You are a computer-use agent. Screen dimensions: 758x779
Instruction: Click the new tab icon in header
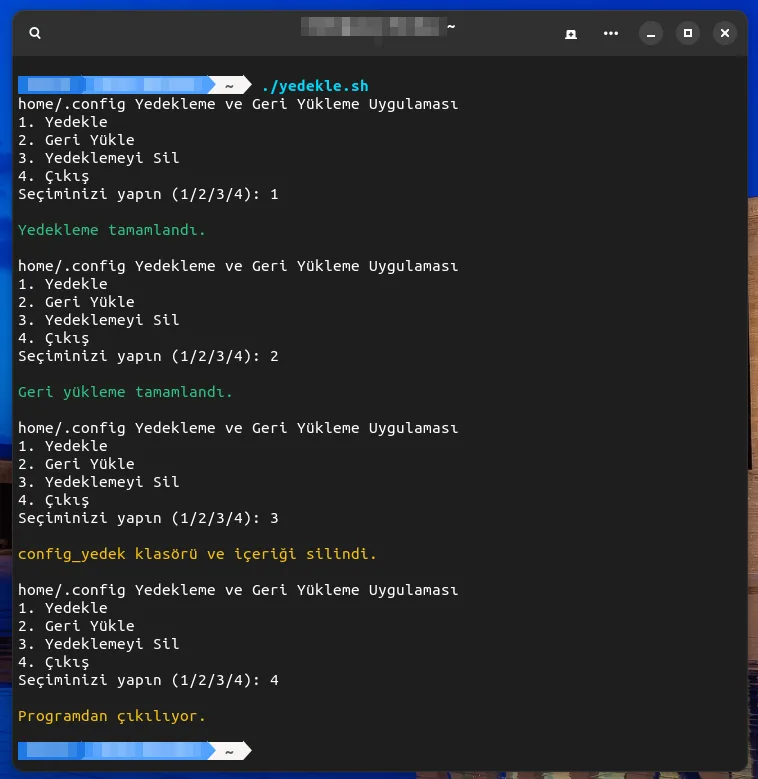tap(571, 34)
